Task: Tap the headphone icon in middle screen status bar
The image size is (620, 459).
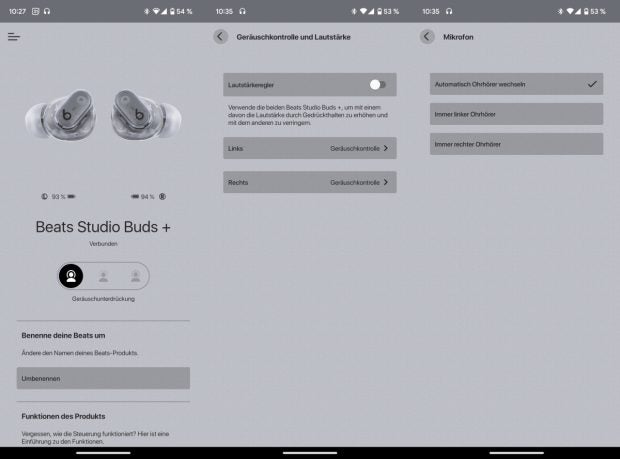Action: click(242, 11)
